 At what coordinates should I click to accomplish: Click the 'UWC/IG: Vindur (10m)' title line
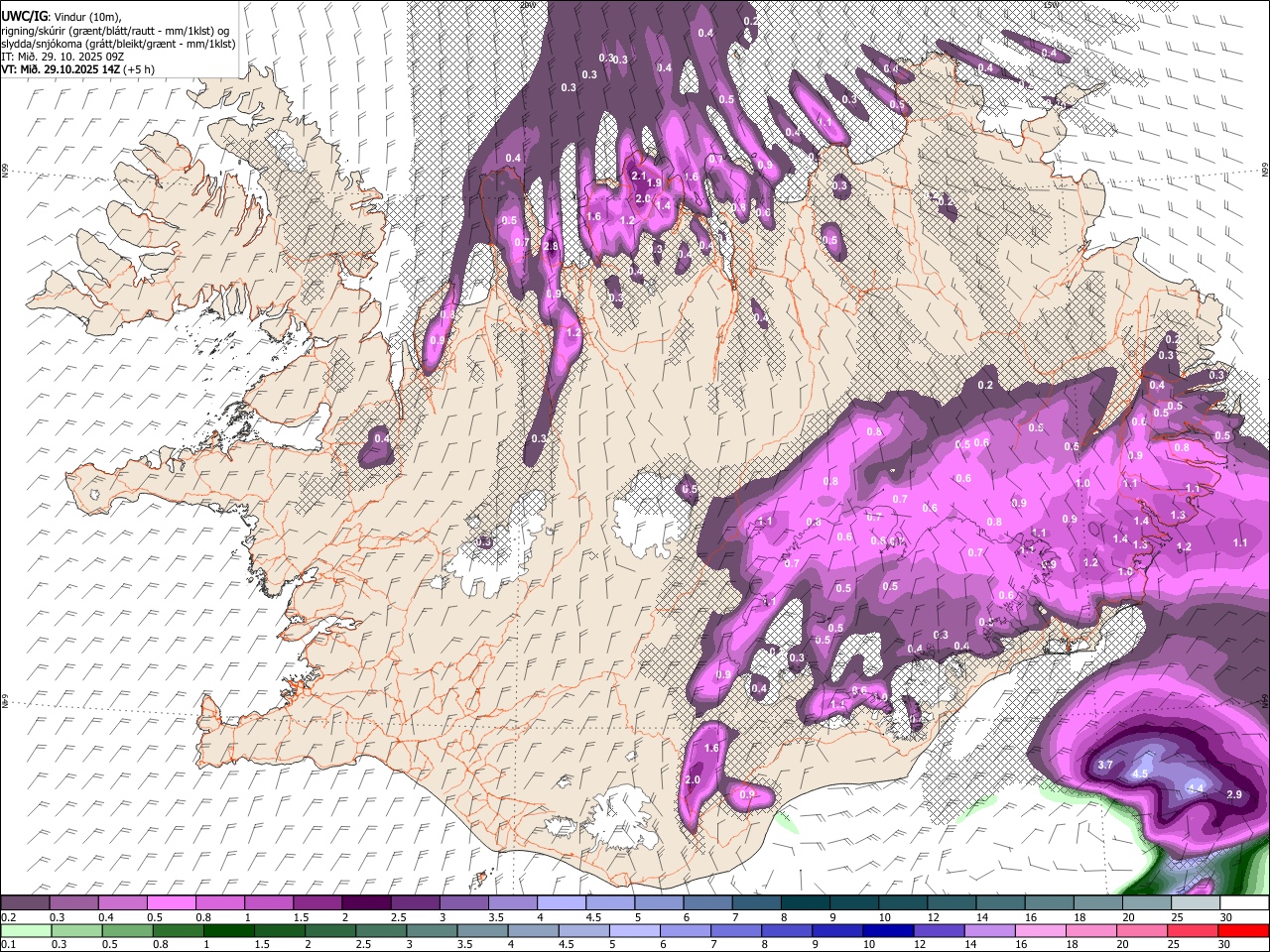[x=62, y=16]
